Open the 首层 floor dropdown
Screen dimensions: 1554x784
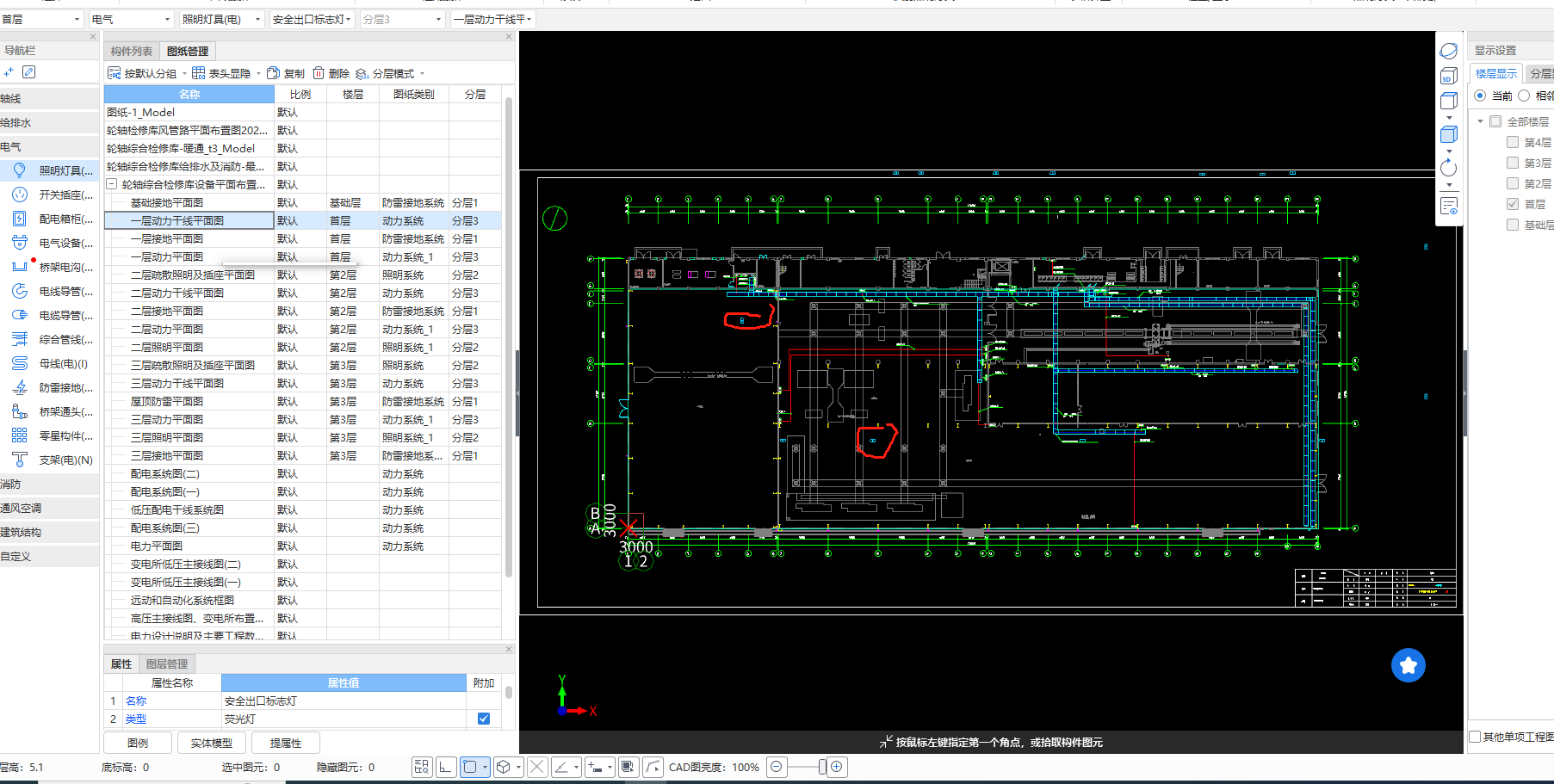(41, 19)
